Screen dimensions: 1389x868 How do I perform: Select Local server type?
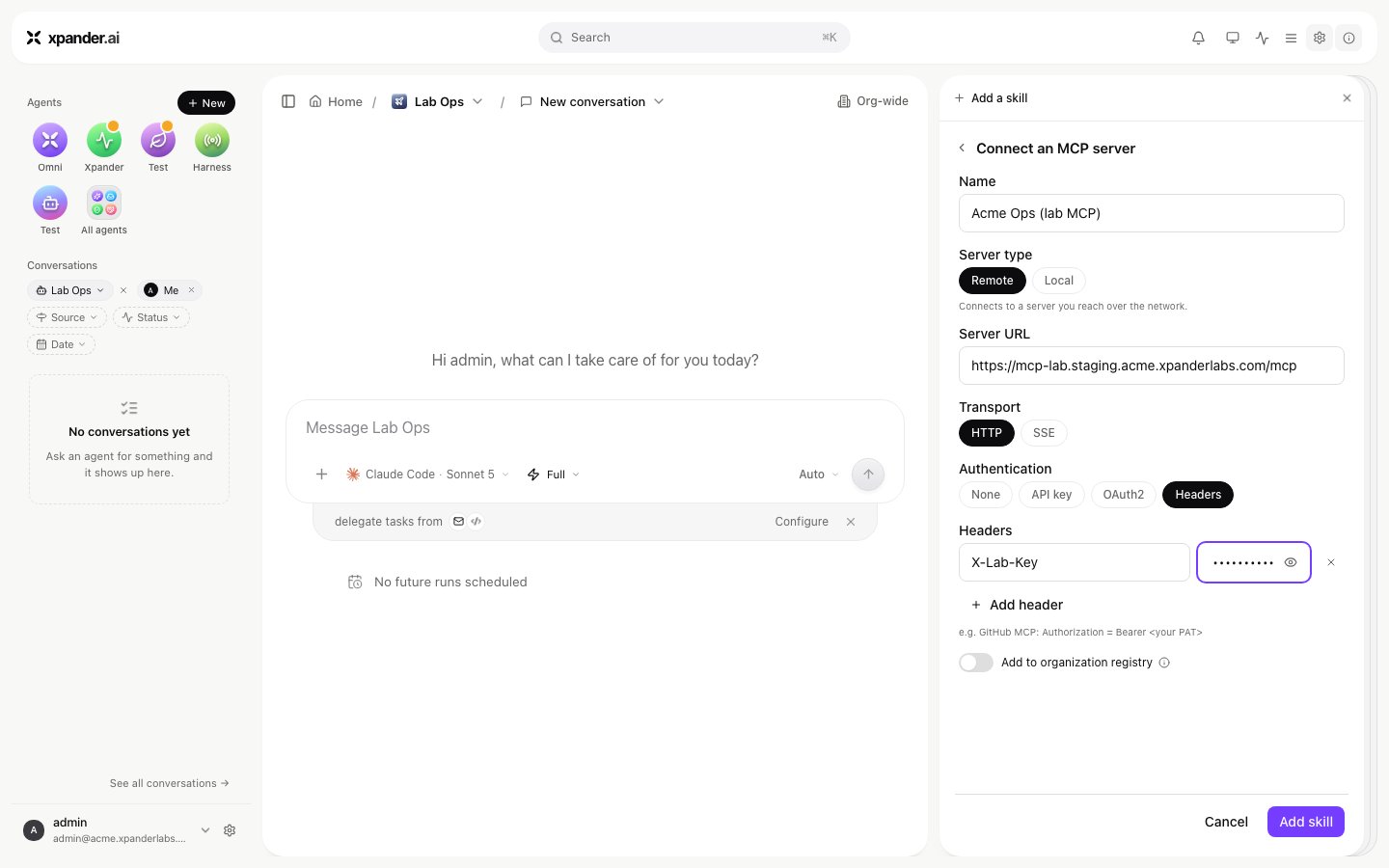pyautogui.click(x=1059, y=281)
